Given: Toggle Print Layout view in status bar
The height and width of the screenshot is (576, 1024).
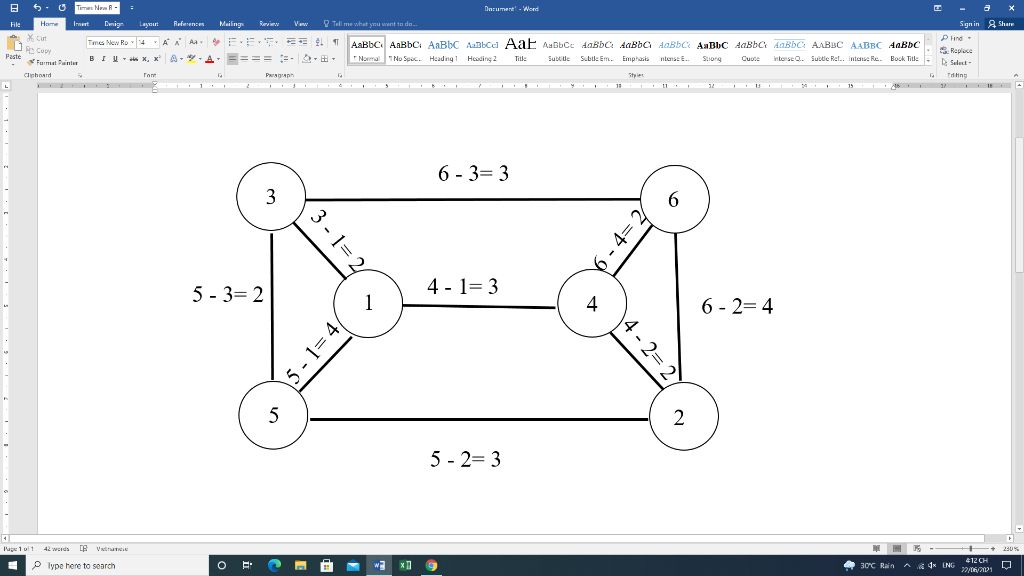Looking at the screenshot, I should click(x=897, y=549).
